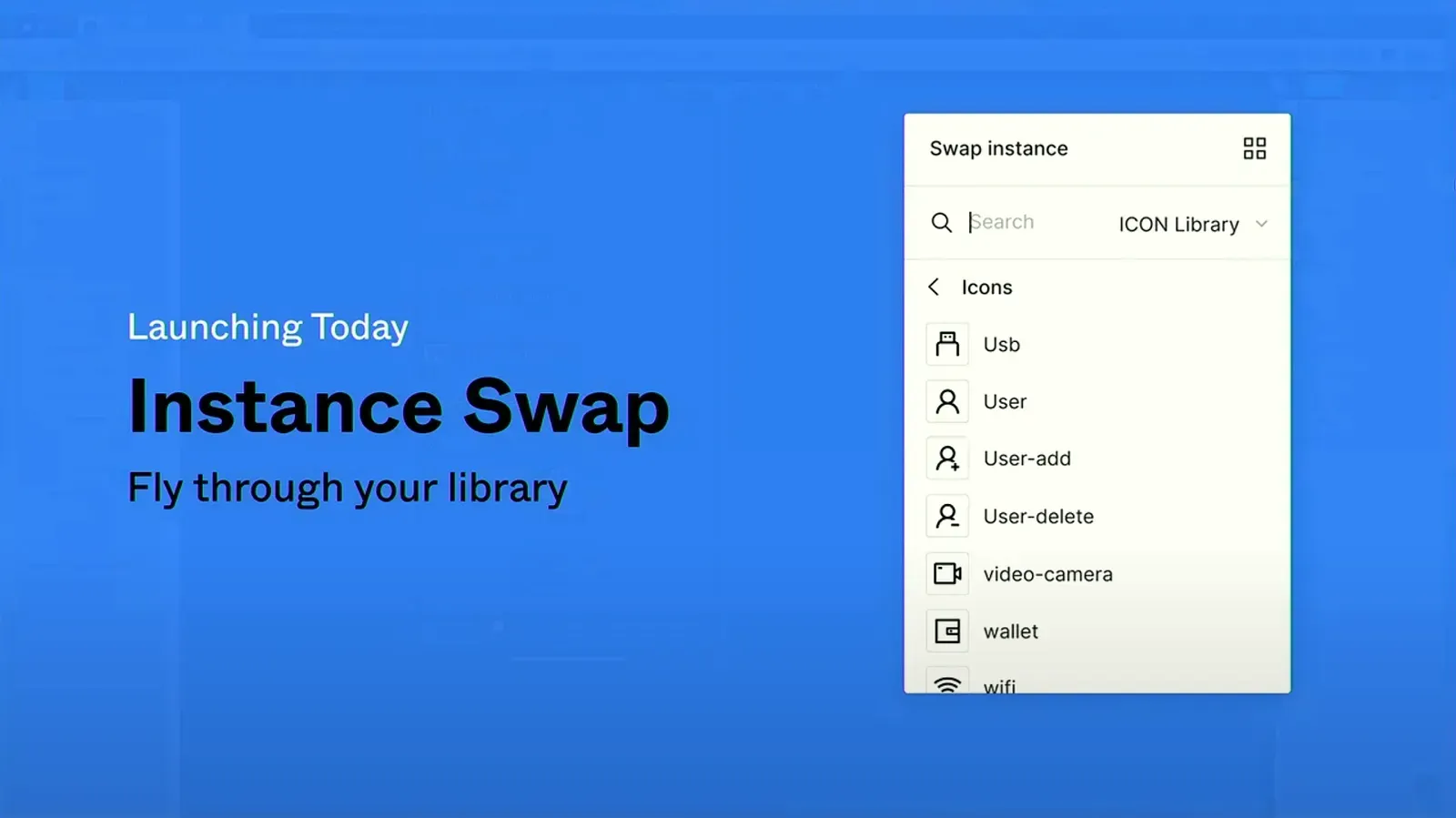The image size is (1456, 818).
Task: Select the Usb icon thumbnail
Action: coord(947,345)
